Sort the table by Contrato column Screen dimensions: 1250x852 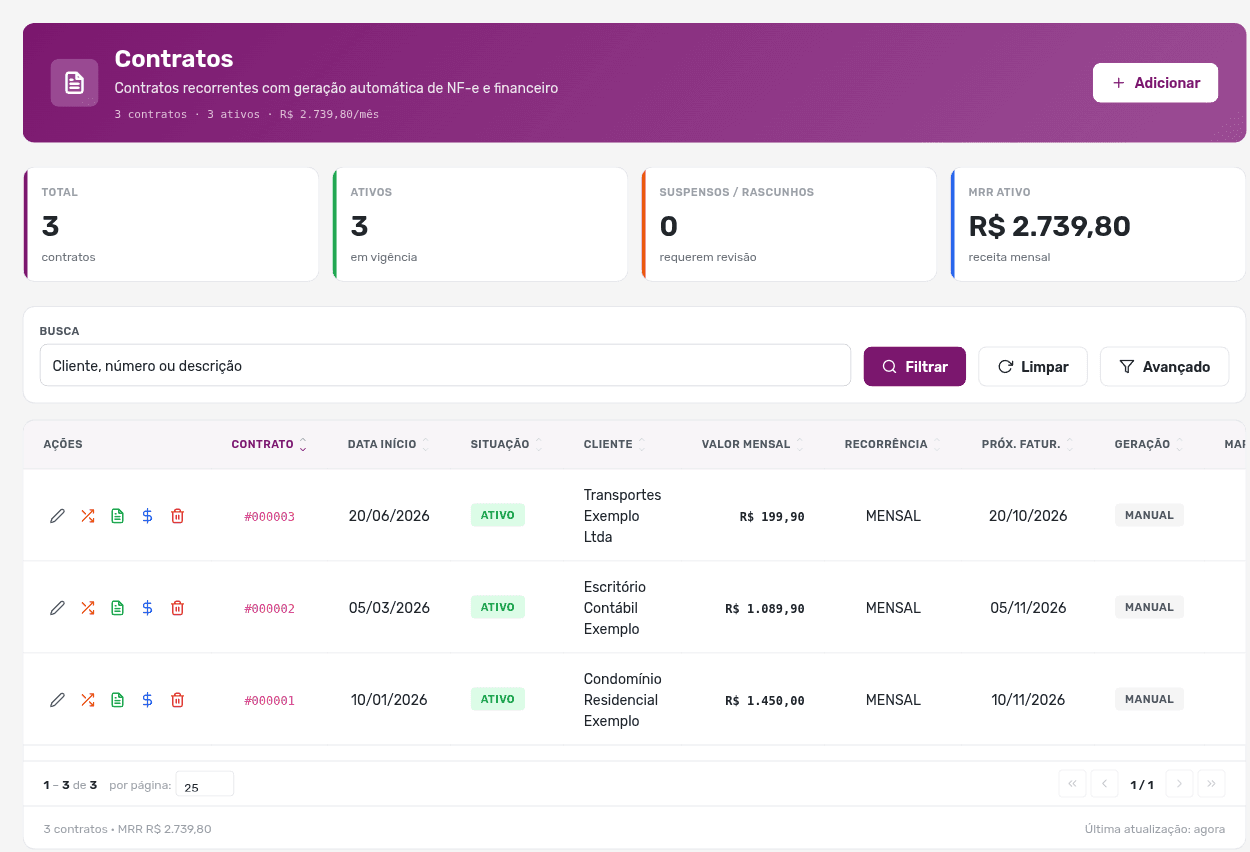[x=269, y=444]
